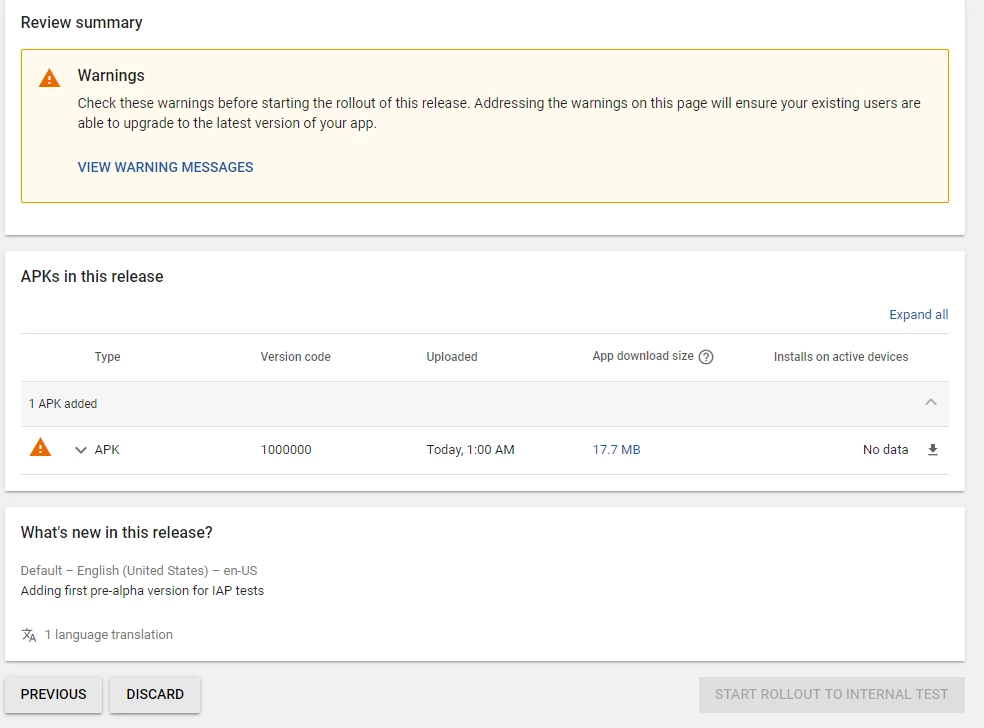This screenshot has width=984, height=728.
Task: Click the language translation icon
Action: coord(29,635)
